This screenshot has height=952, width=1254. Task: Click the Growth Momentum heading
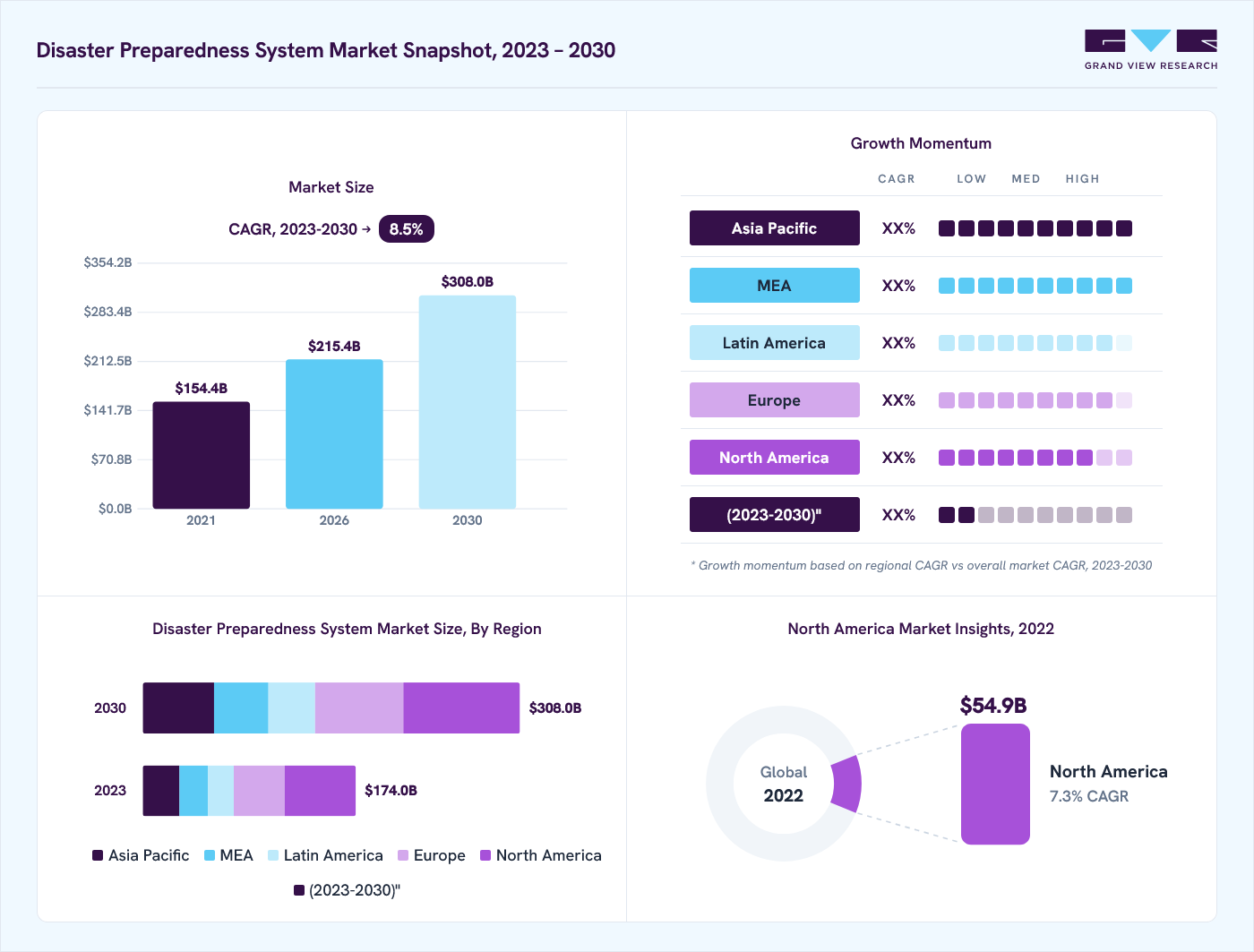tap(921, 143)
